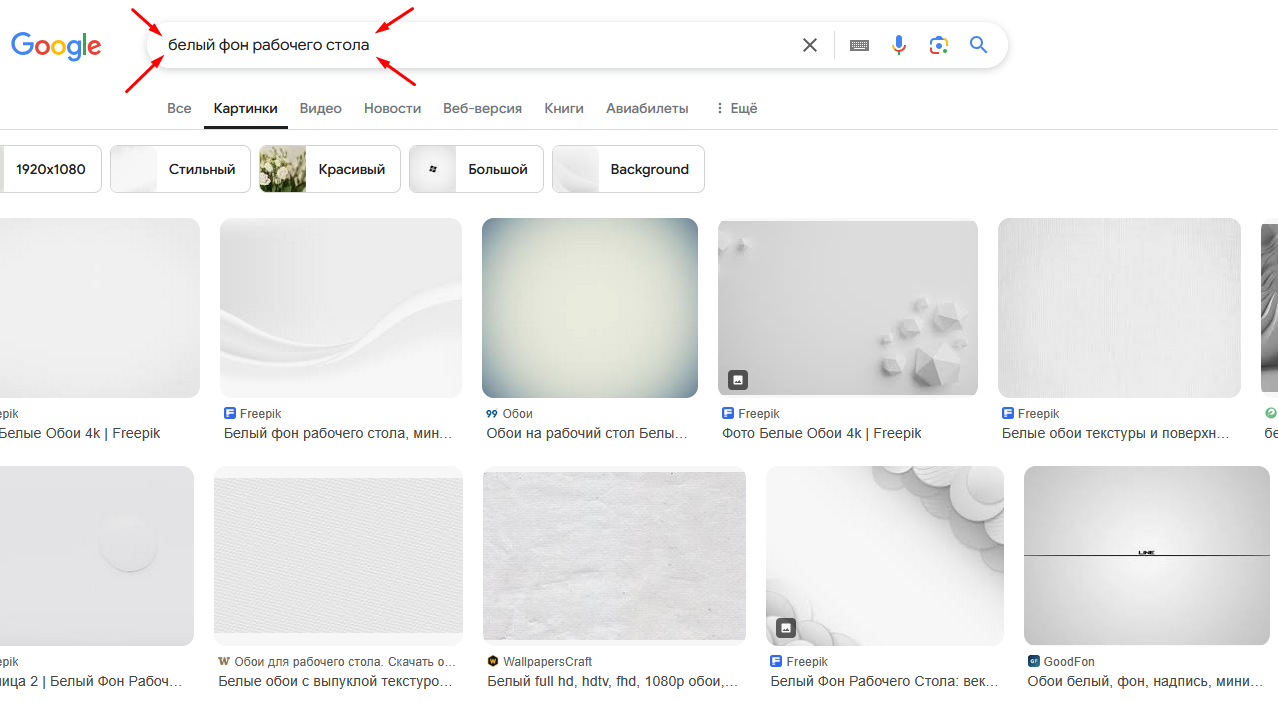The image size is (1278, 702).
Task: Apply the Стильный filter chip
Action: 181,169
